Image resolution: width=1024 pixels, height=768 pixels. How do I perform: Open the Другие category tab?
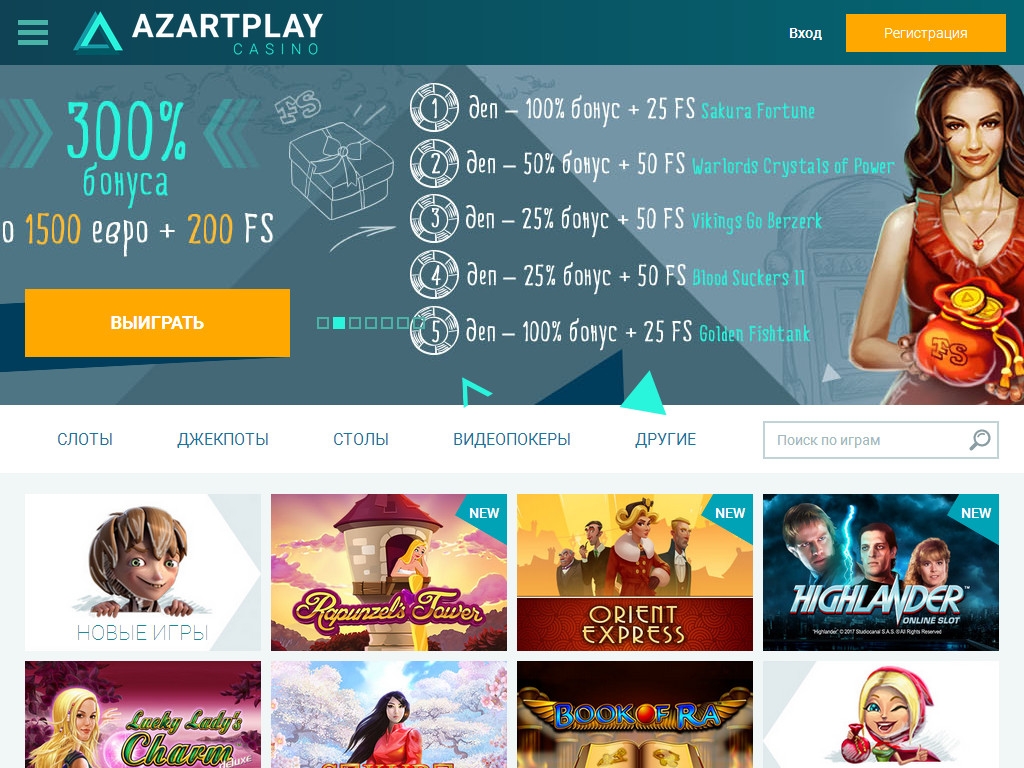click(665, 439)
